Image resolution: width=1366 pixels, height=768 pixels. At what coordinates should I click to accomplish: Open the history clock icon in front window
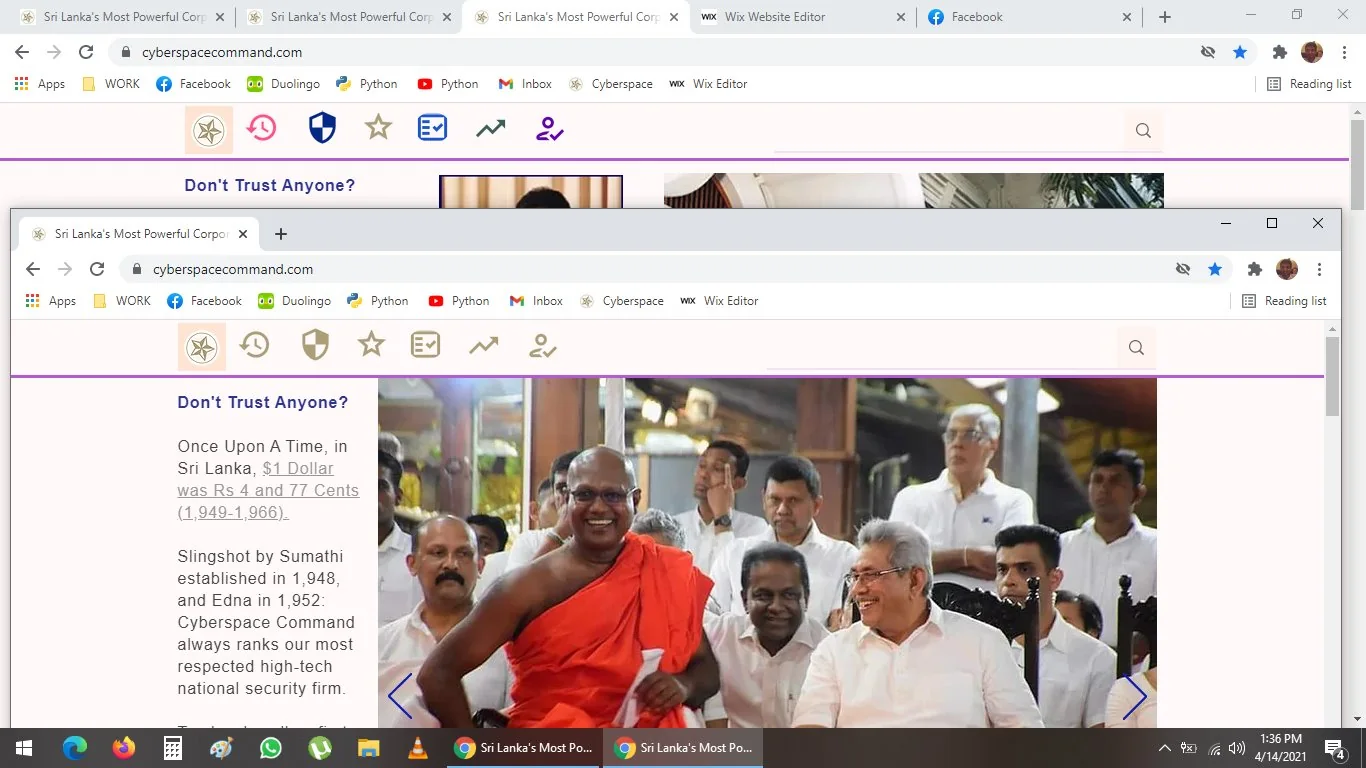click(x=255, y=345)
